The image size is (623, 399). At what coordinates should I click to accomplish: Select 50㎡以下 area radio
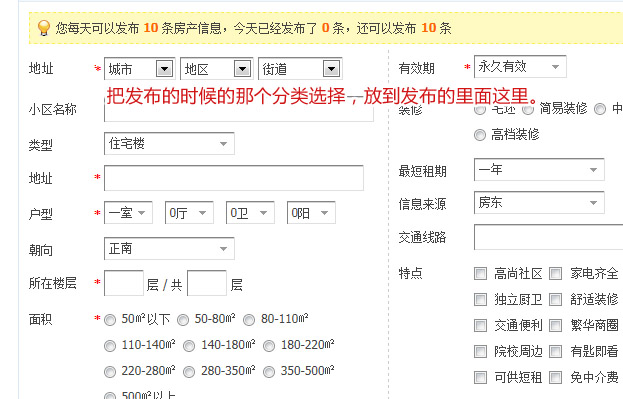(110, 320)
